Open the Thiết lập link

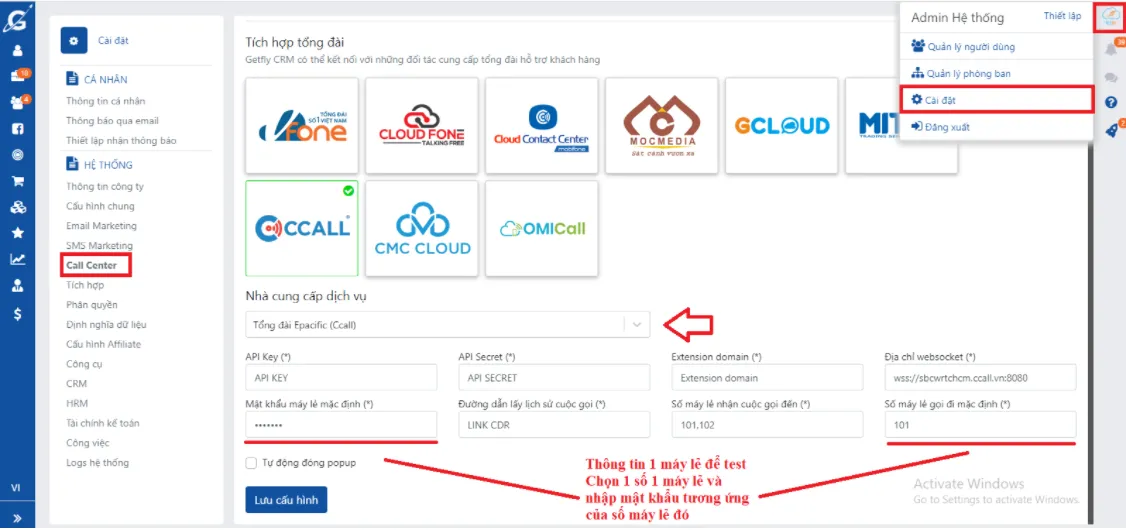[1062, 17]
